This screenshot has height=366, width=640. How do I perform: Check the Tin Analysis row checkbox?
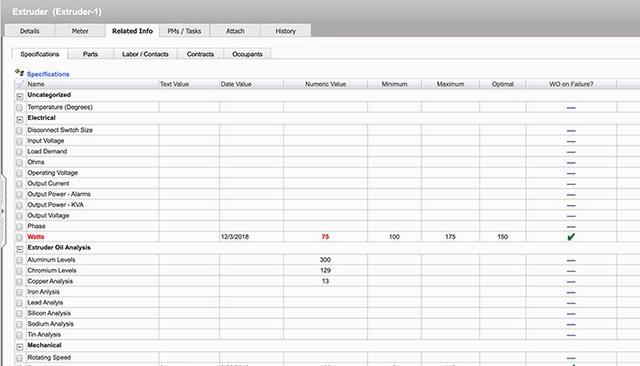pos(19,335)
